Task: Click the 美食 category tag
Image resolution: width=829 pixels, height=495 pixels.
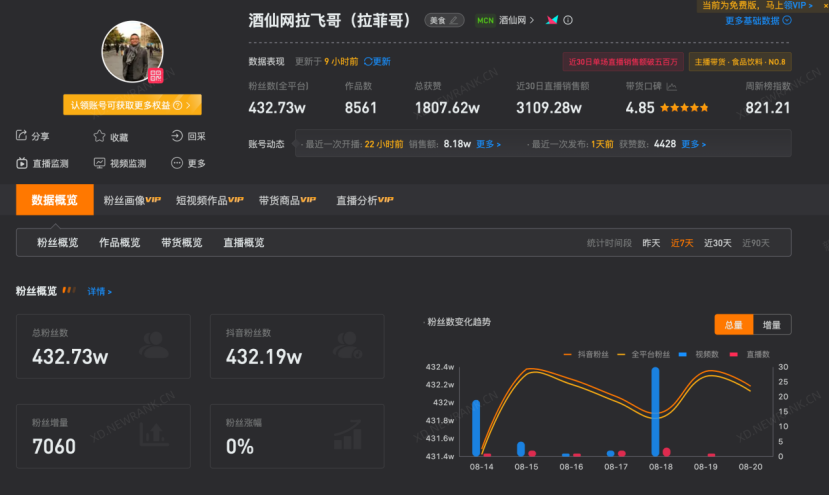Action: [444, 21]
